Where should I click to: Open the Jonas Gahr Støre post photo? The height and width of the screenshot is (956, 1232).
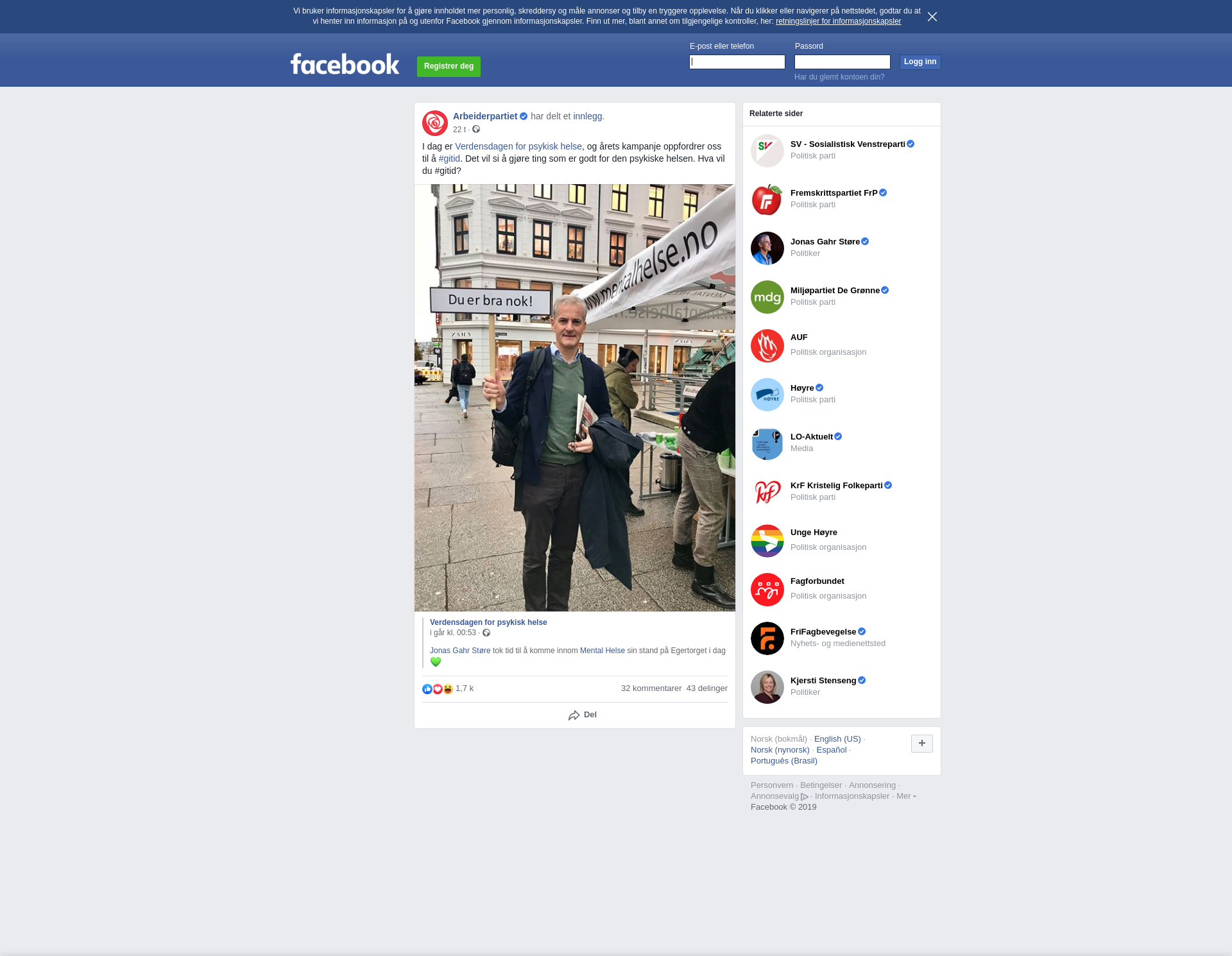pos(574,398)
